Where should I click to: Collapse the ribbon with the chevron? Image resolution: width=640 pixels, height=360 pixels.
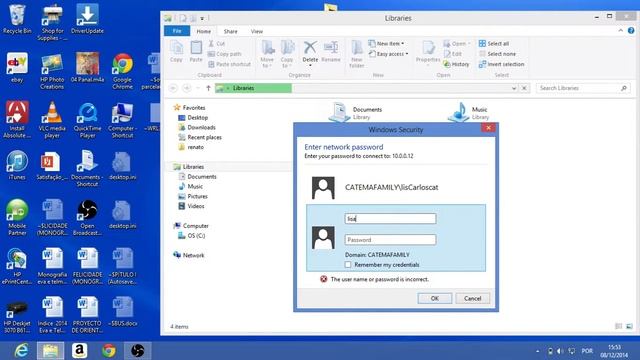point(620,31)
